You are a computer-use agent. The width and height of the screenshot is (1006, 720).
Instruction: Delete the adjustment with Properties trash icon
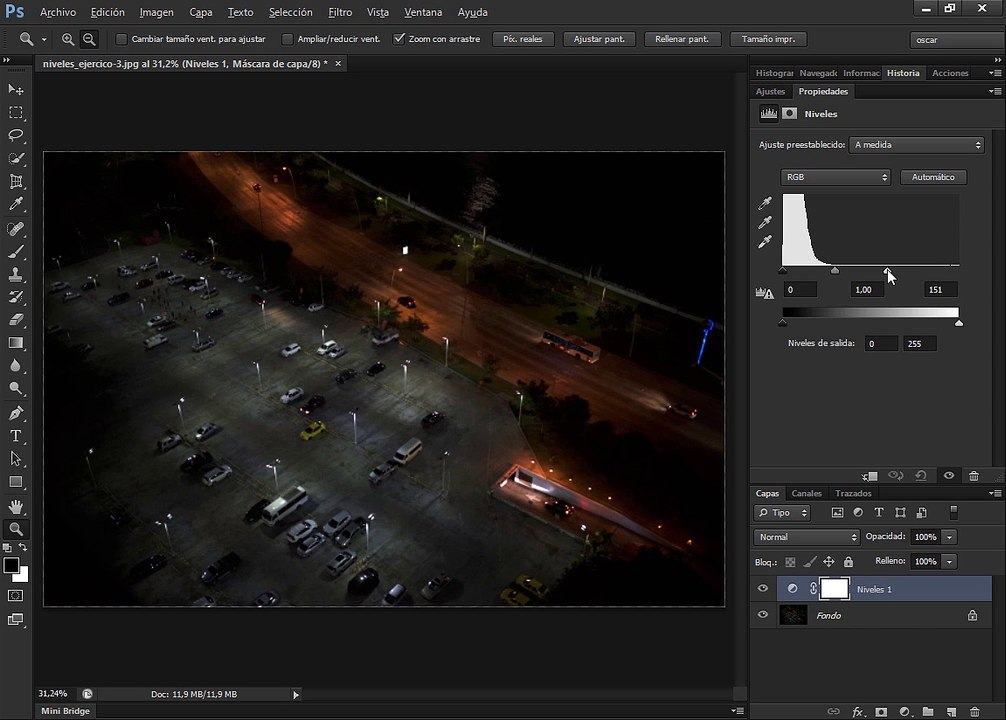click(x=974, y=476)
